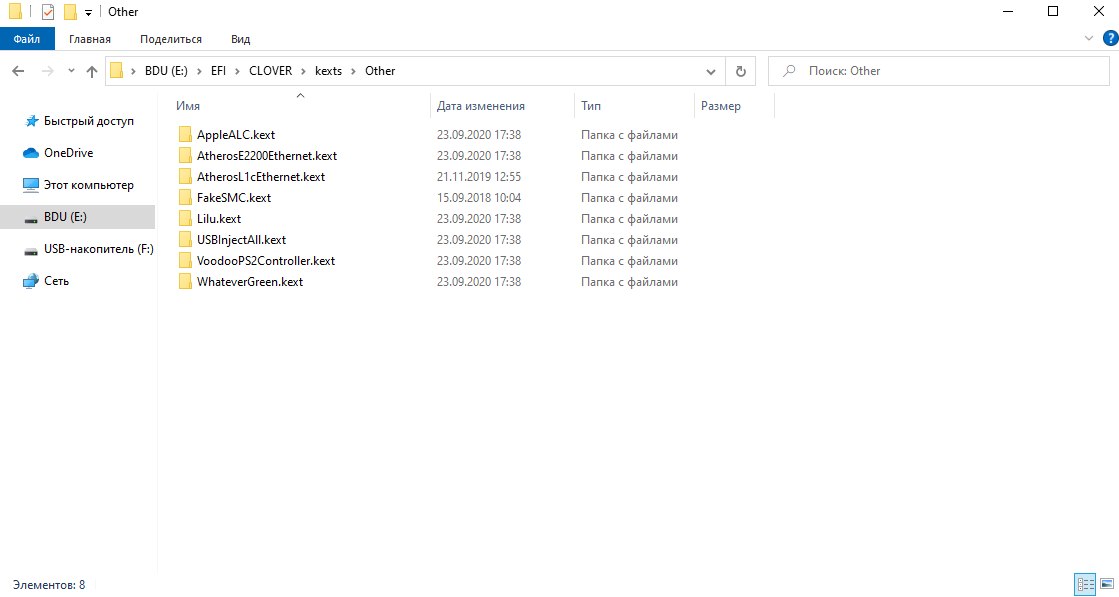Image resolution: width=1119 pixels, height=597 pixels.
Task: Click the AtherosE2200Ethernet.kext name text
Action: (267, 155)
